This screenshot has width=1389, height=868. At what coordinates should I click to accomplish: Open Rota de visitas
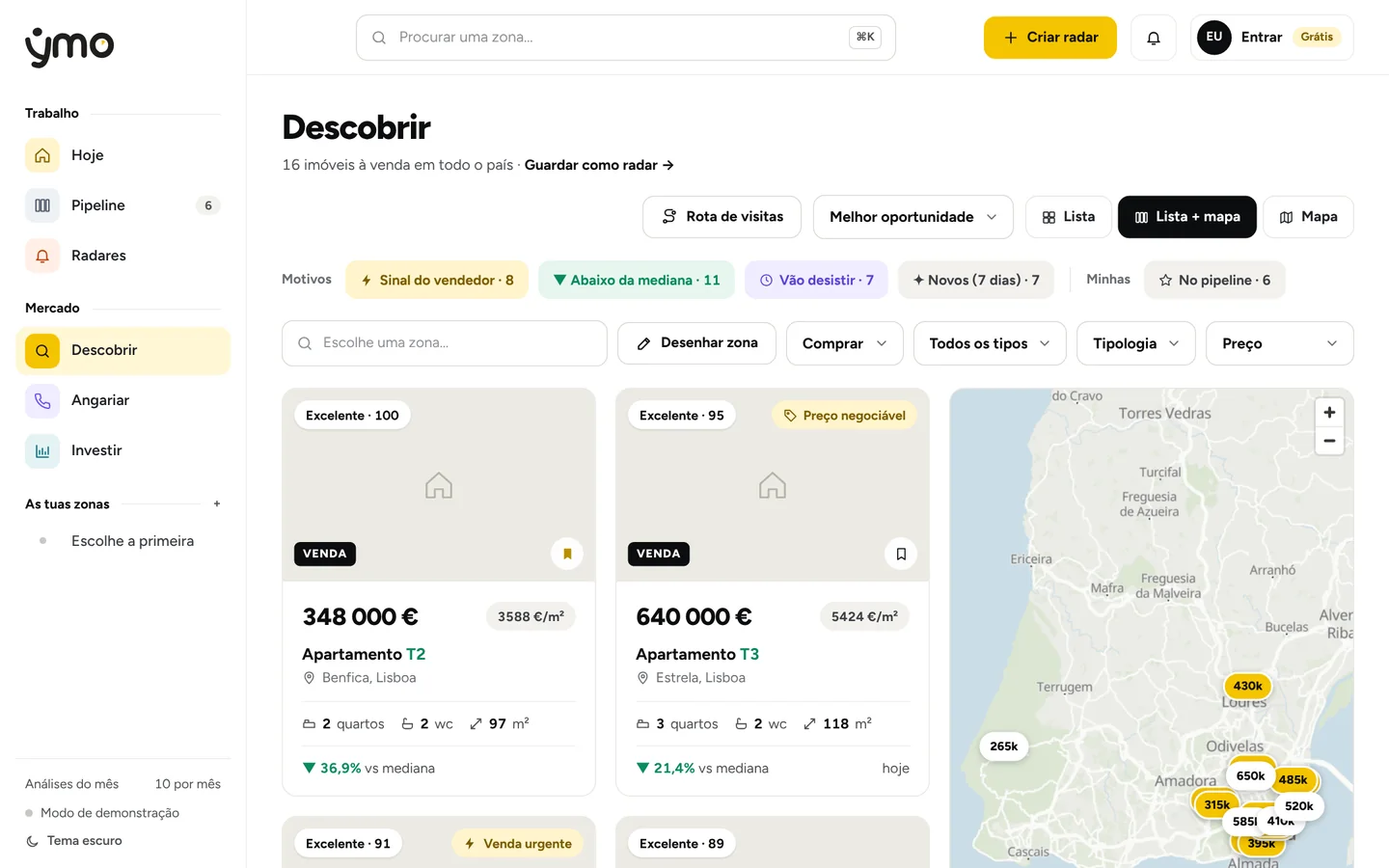(x=722, y=217)
